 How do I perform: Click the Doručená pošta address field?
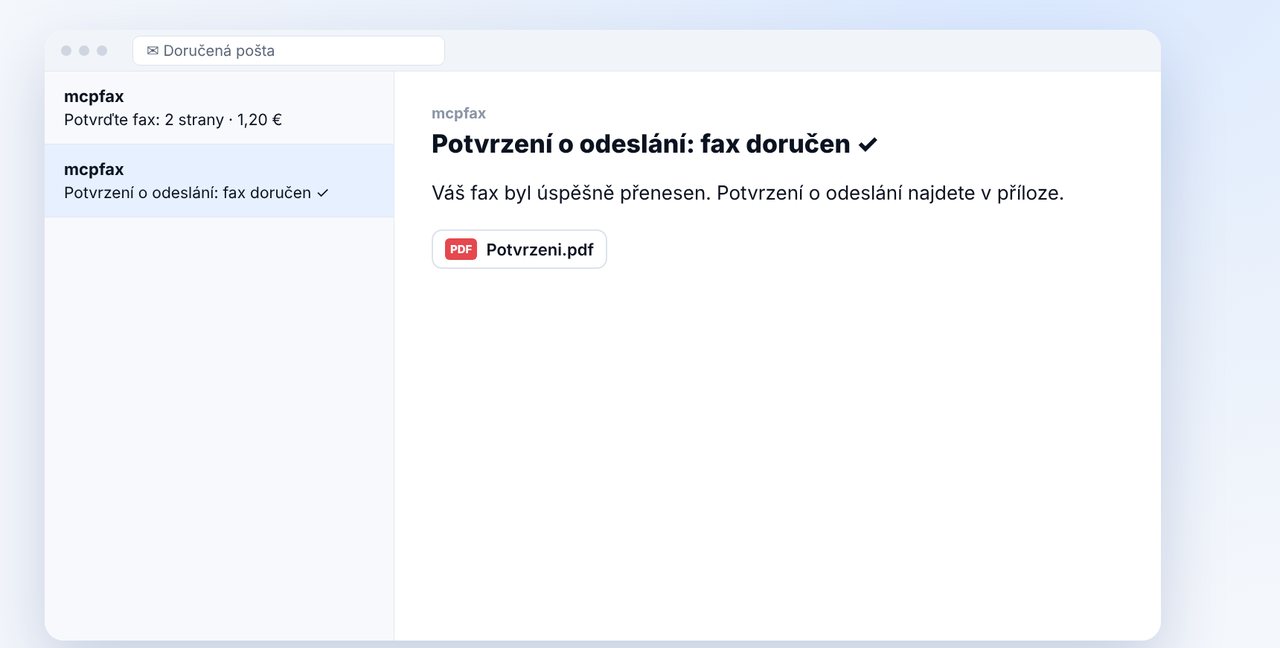coord(288,51)
